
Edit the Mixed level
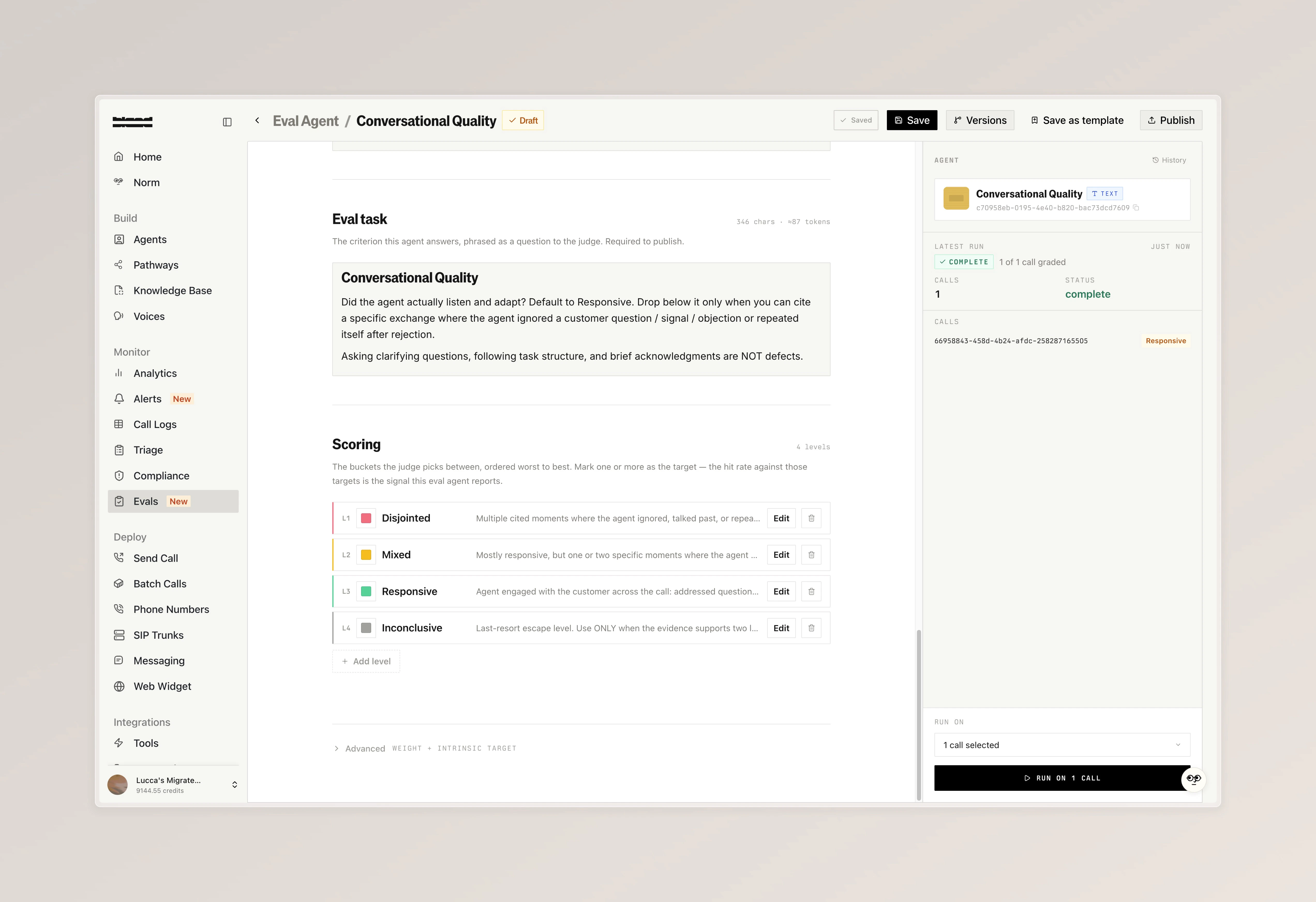click(x=781, y=555)
